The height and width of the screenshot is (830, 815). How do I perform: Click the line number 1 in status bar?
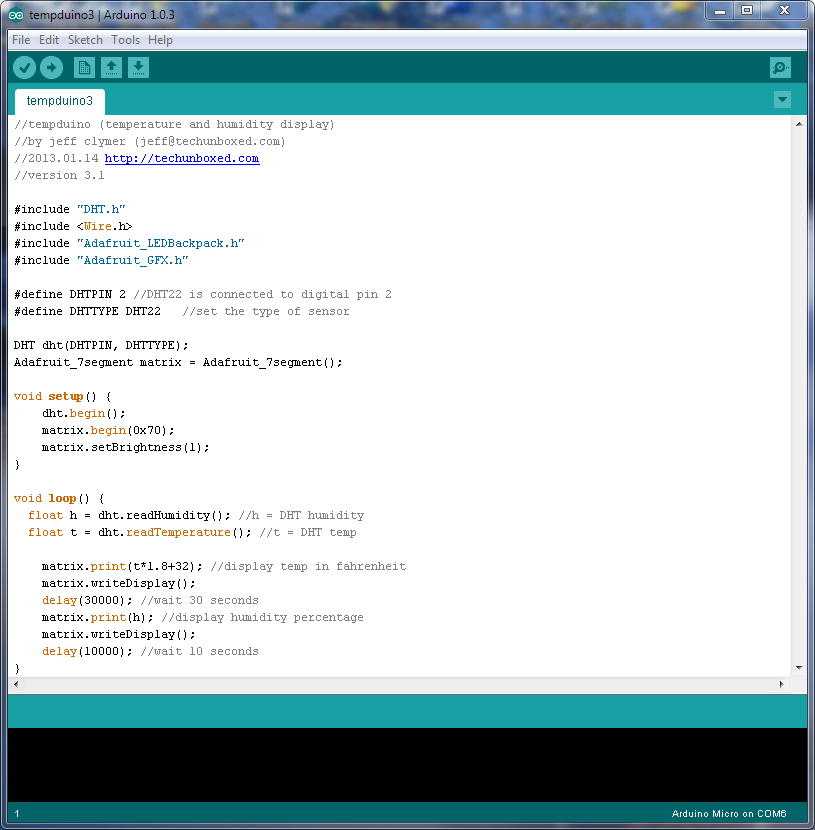[17, 814]
